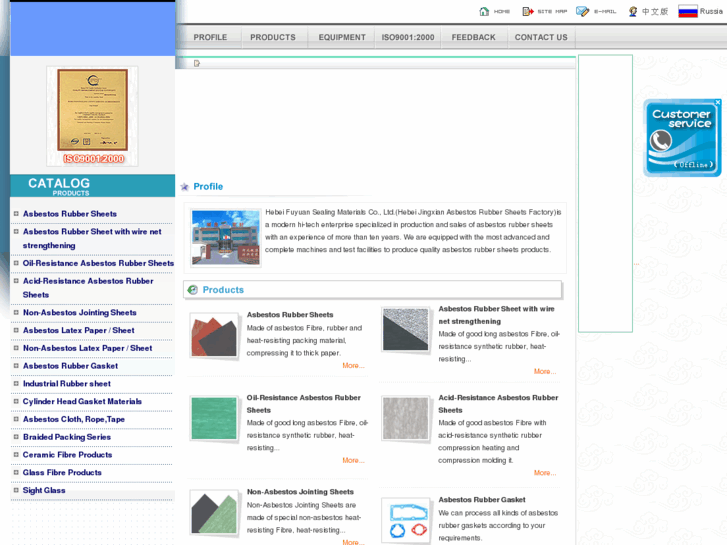Click the bullet icon beside Industrial Rubber sheet

pyautogui.click(x=16, y=383)
